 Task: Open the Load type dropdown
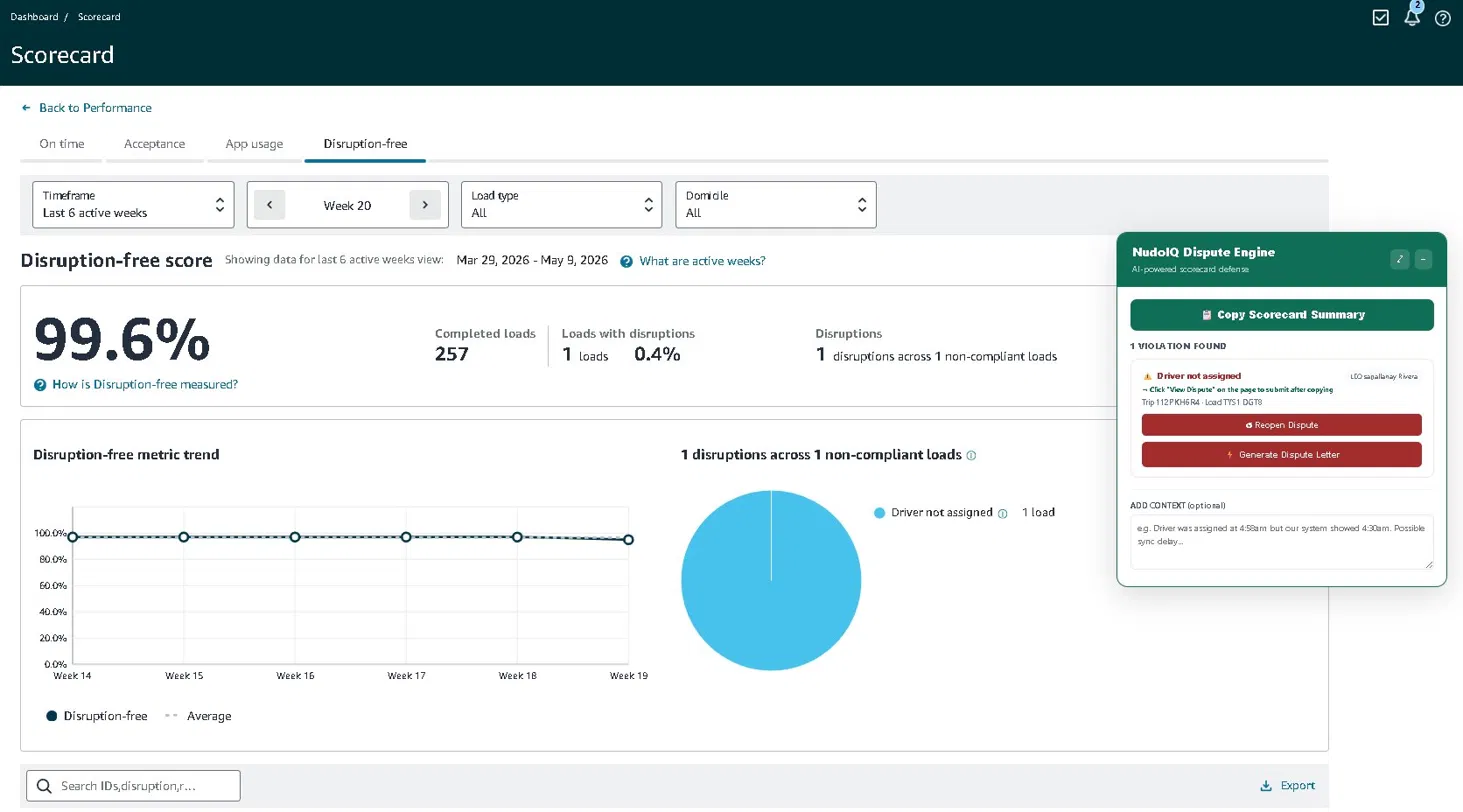pos(561,204)
